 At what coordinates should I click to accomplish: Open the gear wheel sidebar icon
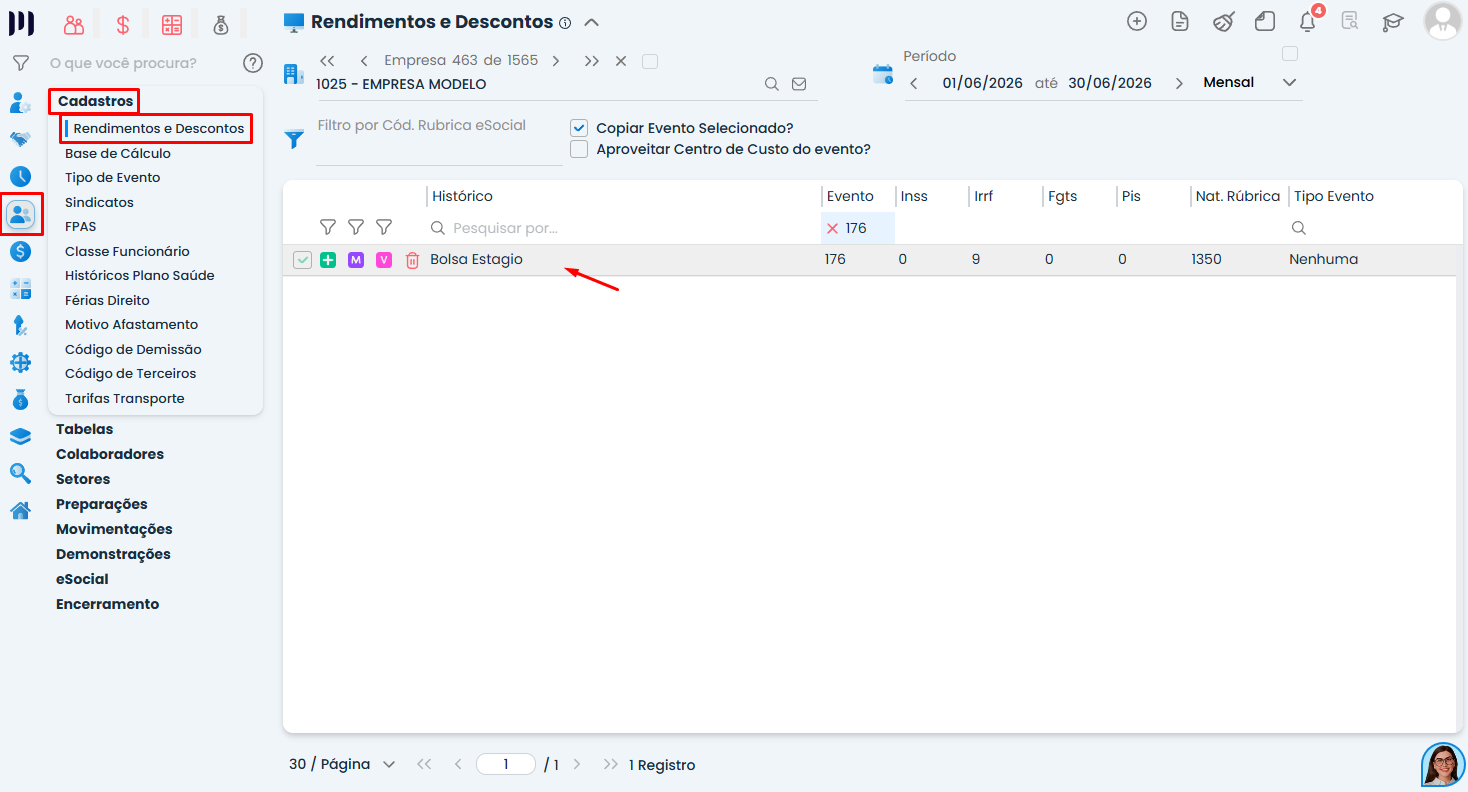click(20, 362)
